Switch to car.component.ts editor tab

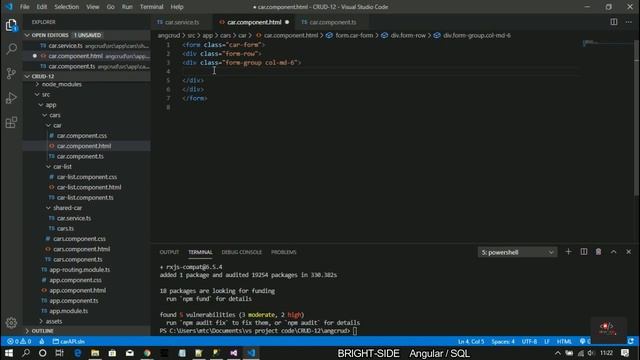click(x=333, y=22)
